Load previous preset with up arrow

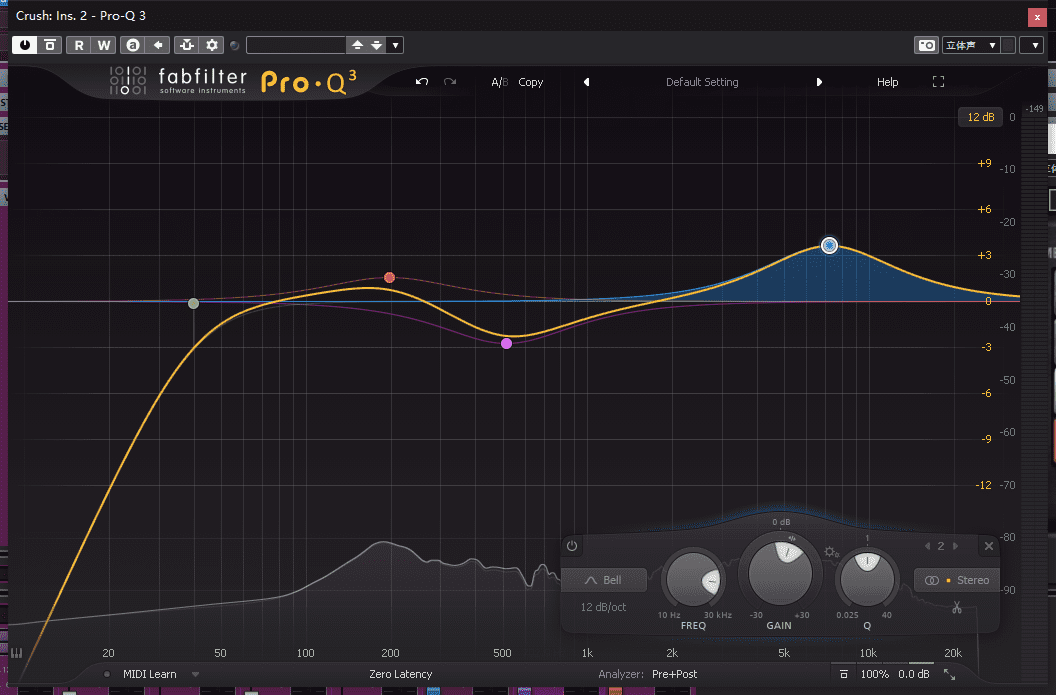pyautogui.click(x=357, y=45)
